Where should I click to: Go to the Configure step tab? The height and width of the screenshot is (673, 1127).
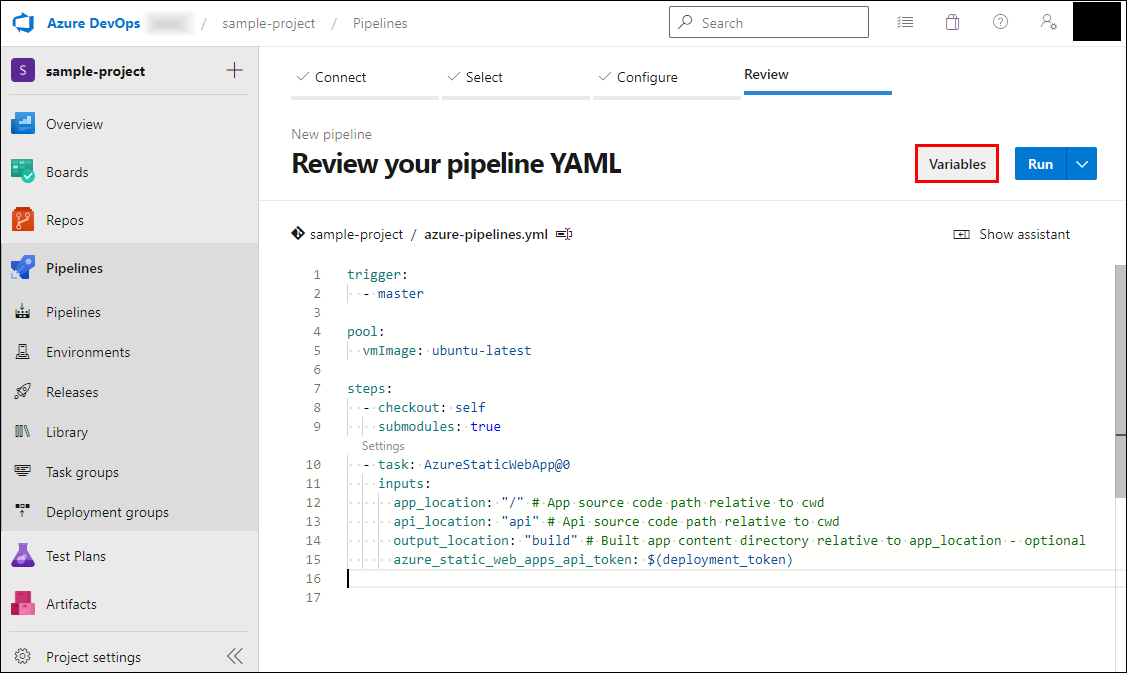666,78
